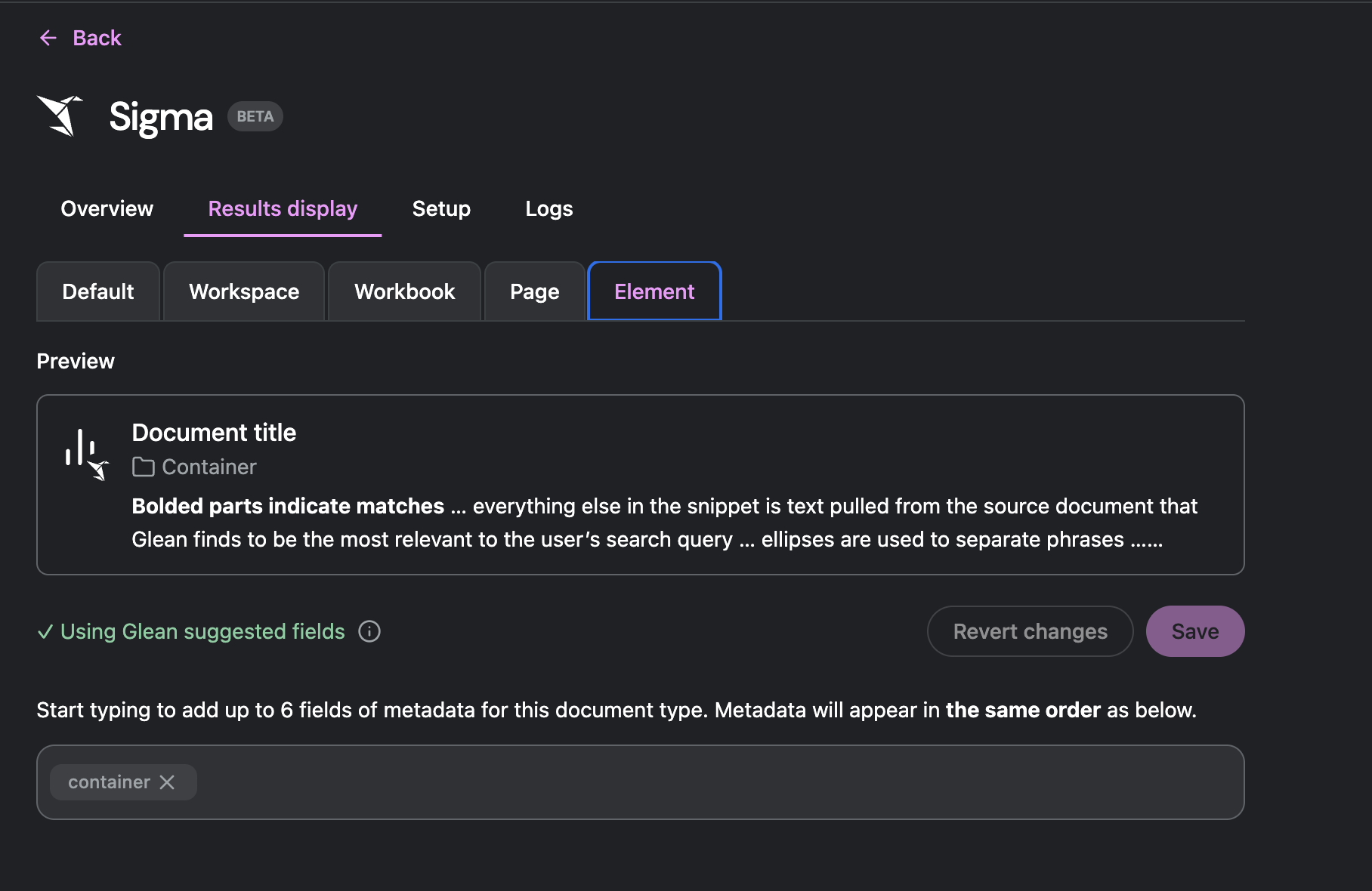
Task: Click the Document title in preview
Action: pos(214,433)
